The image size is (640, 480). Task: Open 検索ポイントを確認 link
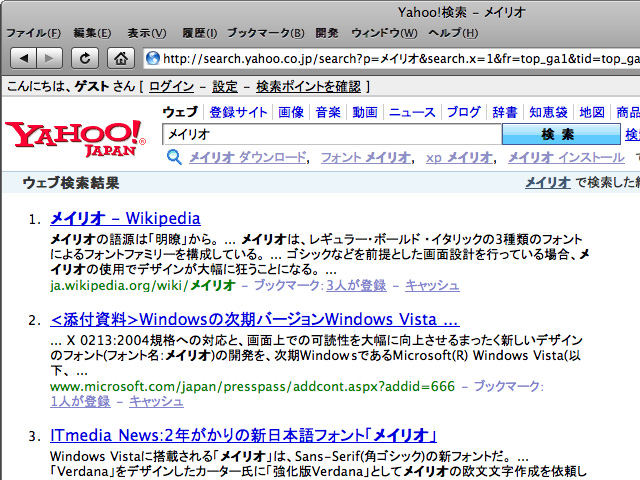(x=306, y=87)
